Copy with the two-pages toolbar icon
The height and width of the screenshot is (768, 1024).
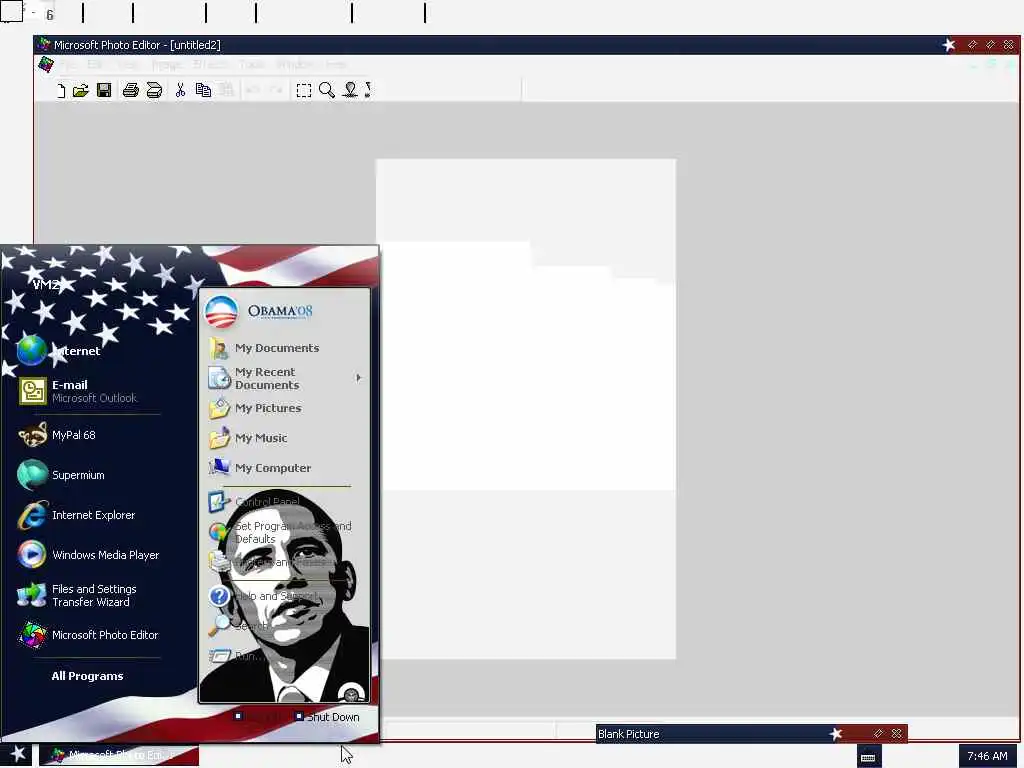pyautogui.click(x=203, y=90)
